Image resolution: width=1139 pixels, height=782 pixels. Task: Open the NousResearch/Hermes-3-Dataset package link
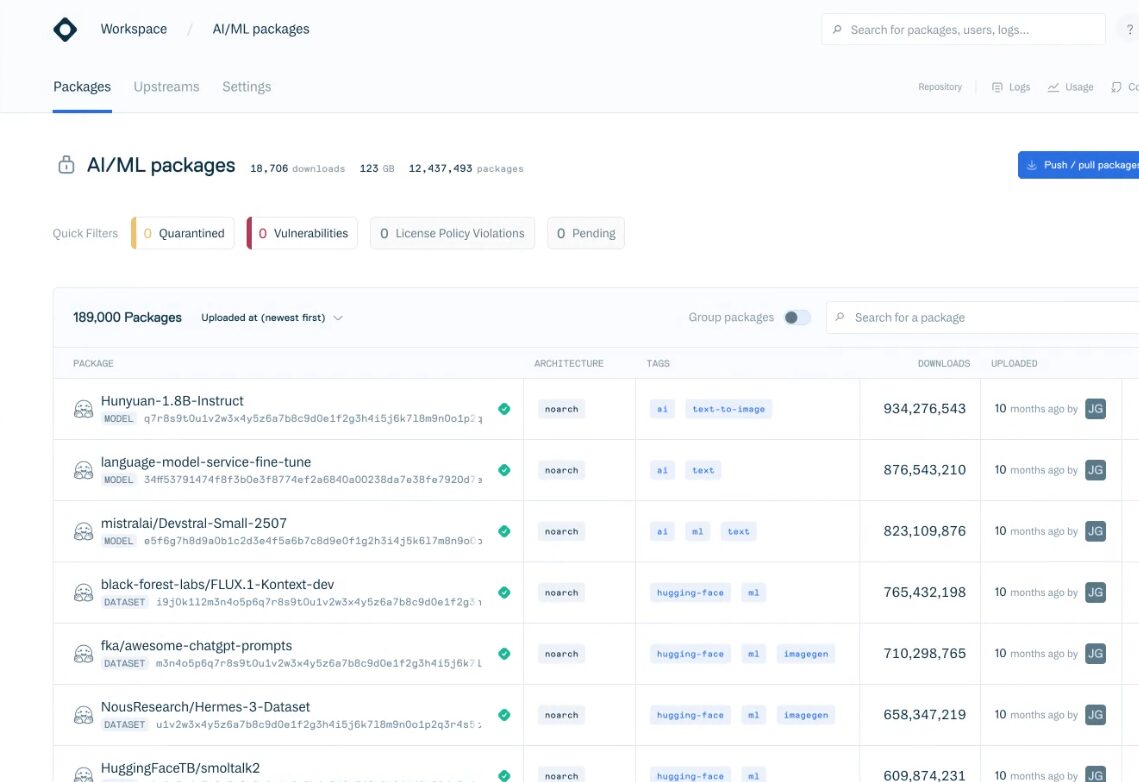205,706
